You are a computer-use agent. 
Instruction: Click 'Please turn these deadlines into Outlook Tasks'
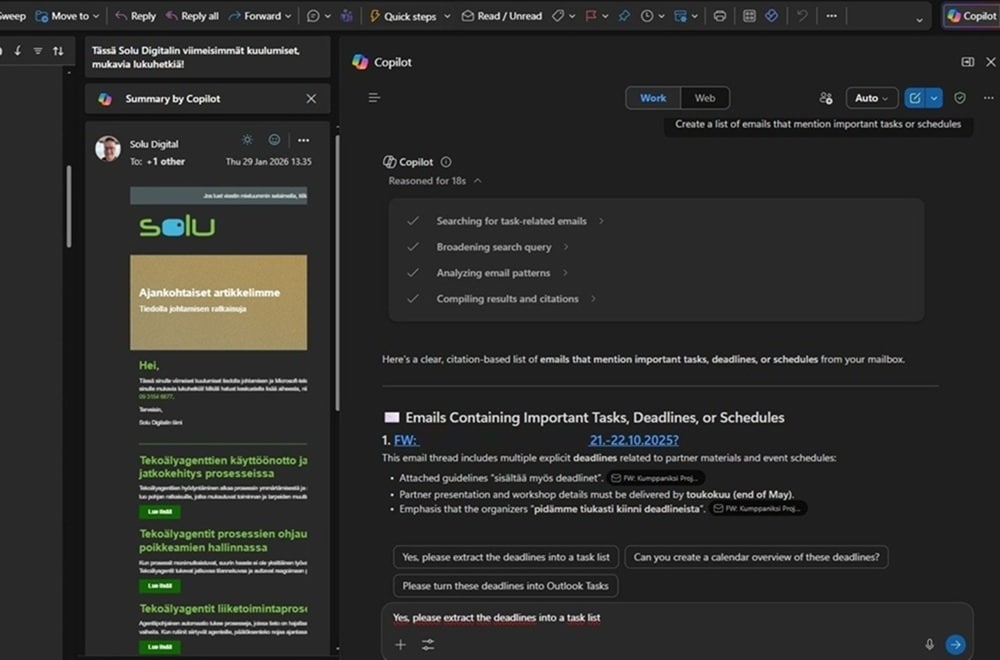point(505,585)
